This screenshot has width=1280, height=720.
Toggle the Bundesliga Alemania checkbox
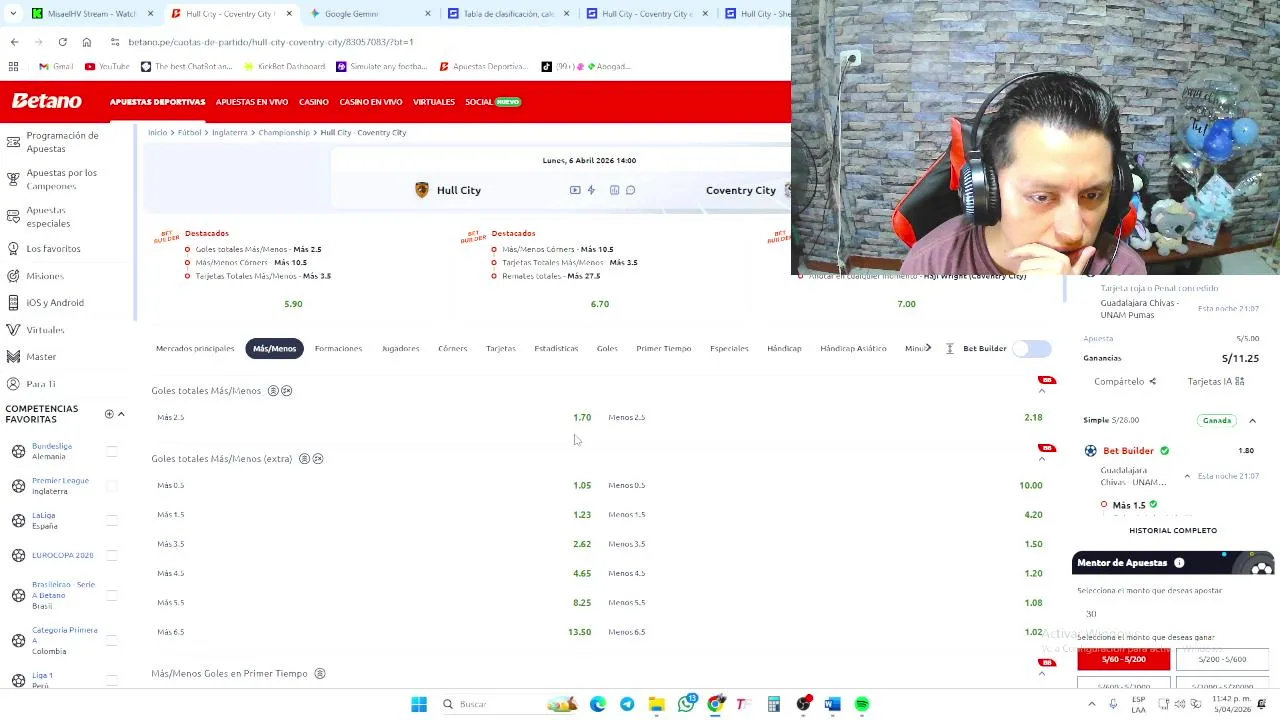[111, 451]
